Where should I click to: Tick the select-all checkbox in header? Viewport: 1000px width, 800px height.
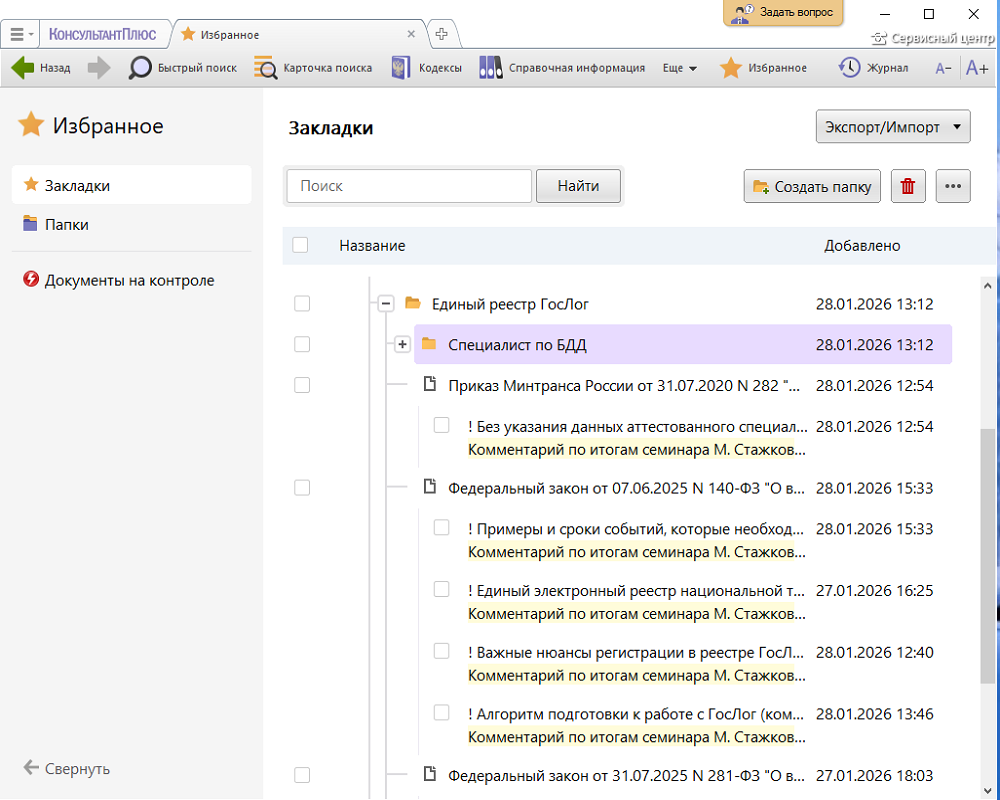(301, 245)
